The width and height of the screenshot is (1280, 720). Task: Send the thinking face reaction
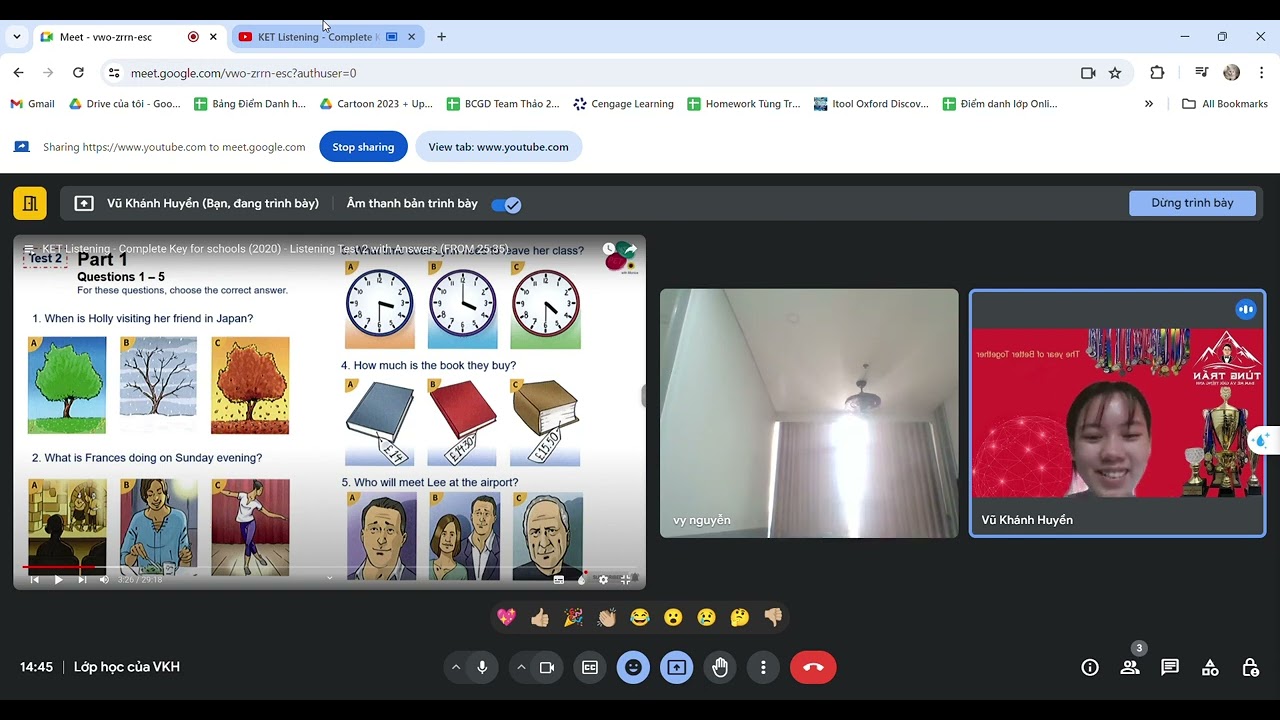(740, 618)
